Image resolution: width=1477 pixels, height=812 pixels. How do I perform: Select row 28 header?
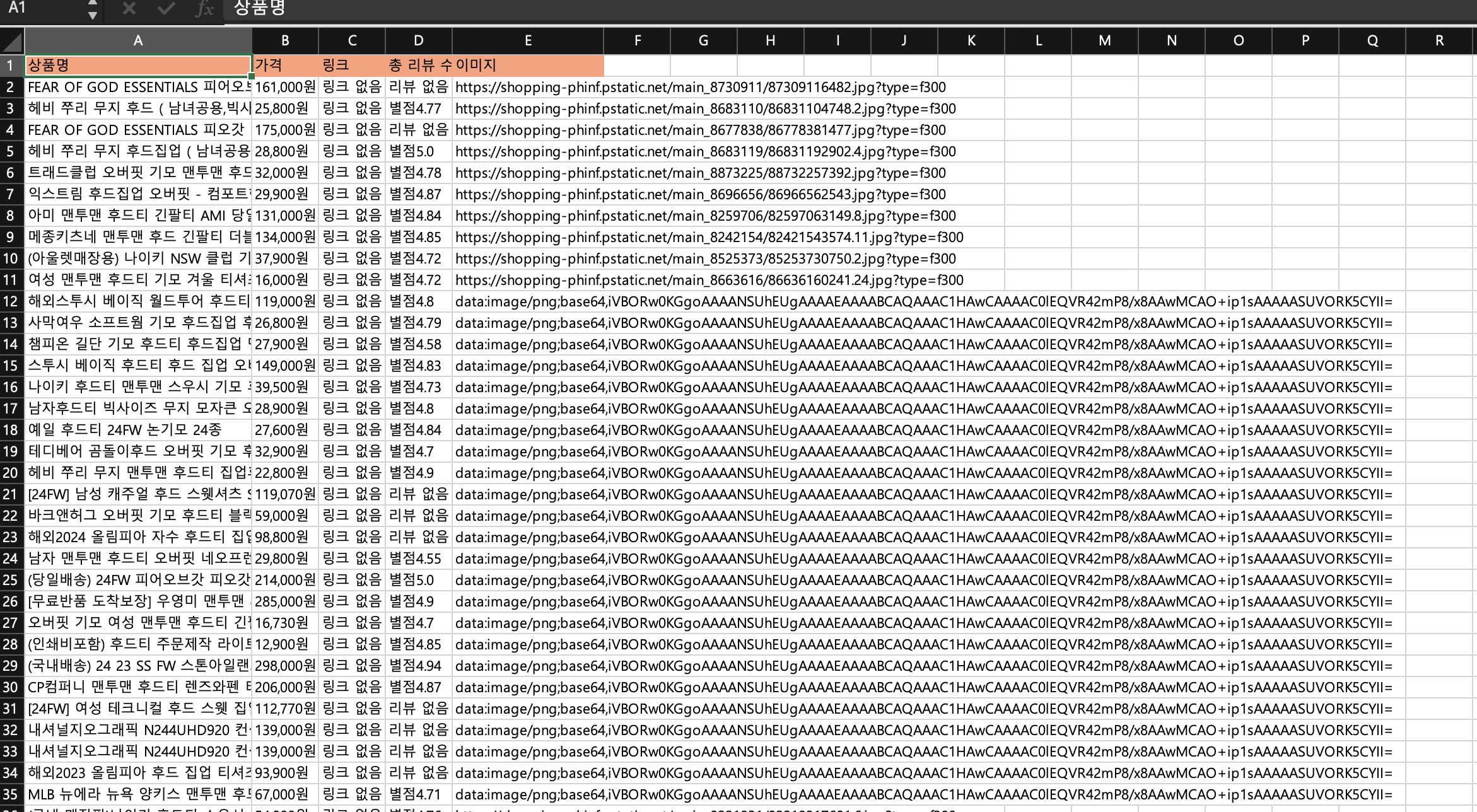click(12, 644)
